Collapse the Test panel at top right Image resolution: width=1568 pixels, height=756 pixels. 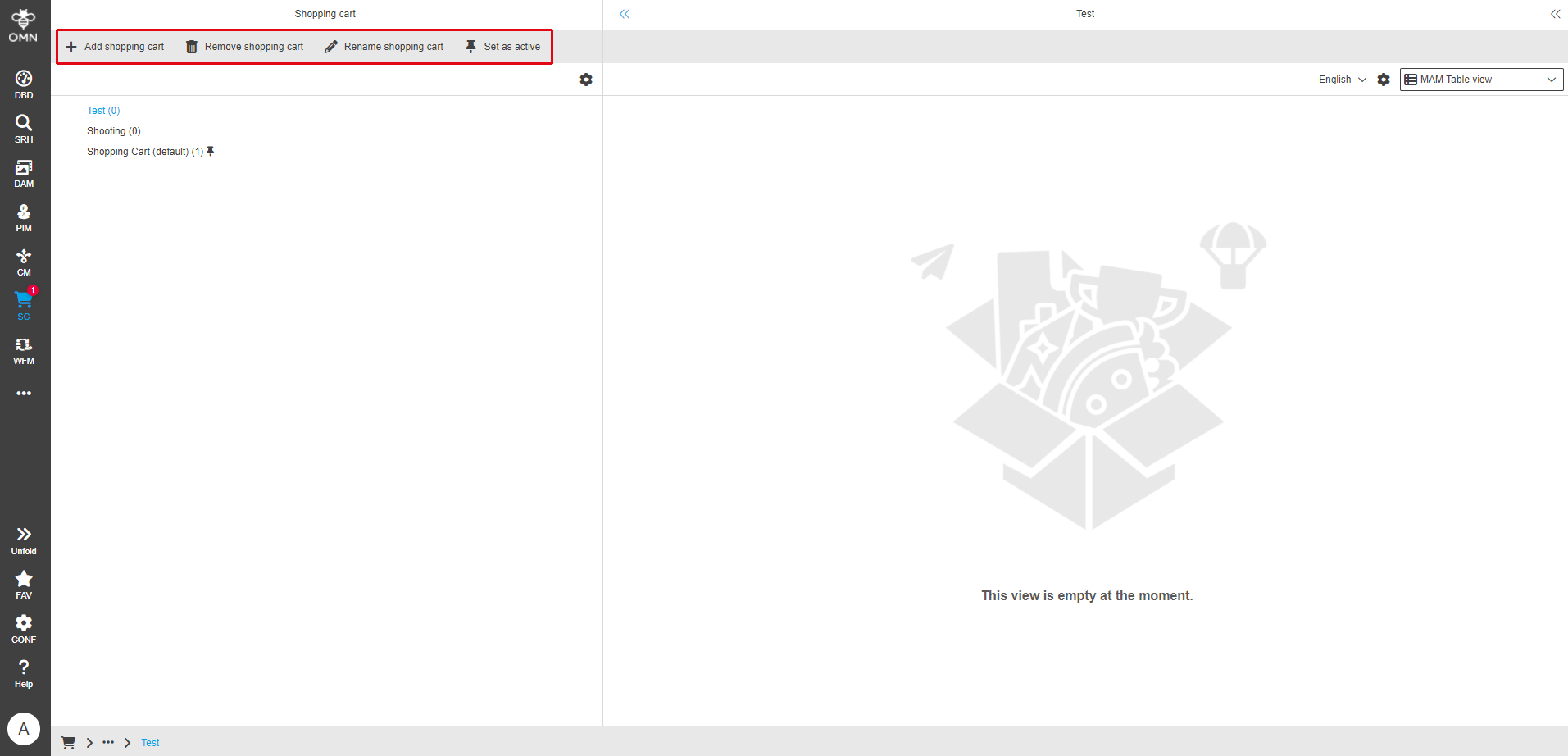point(1555,14)
